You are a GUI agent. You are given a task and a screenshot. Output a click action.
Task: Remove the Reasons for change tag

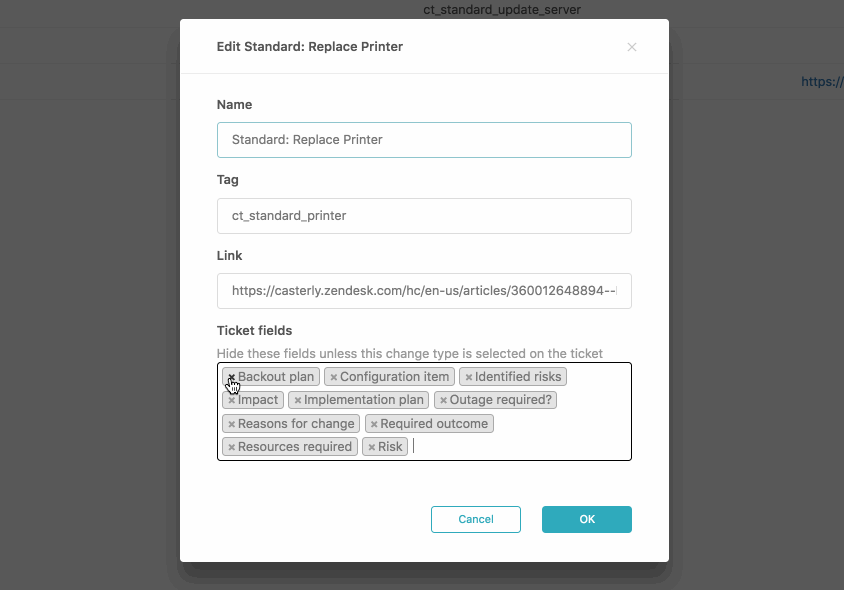(x=231, y=424)
